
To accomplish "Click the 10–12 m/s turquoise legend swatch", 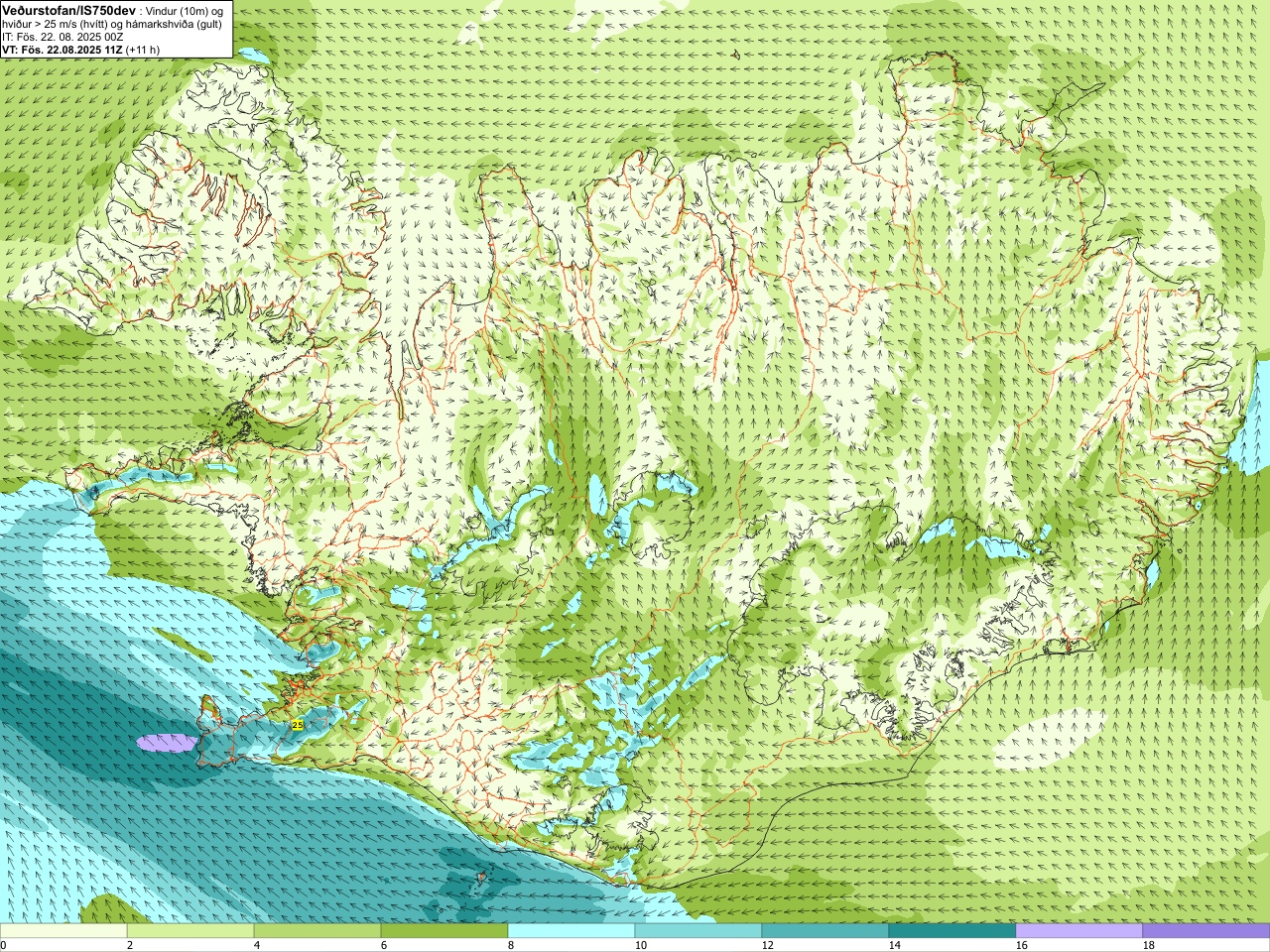I will point(698,931).
